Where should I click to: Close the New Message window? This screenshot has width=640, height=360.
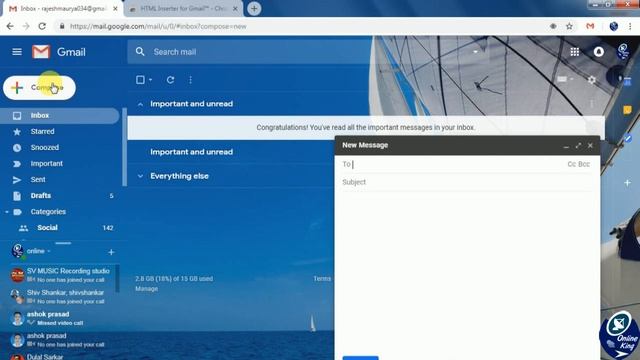(590, 146)
